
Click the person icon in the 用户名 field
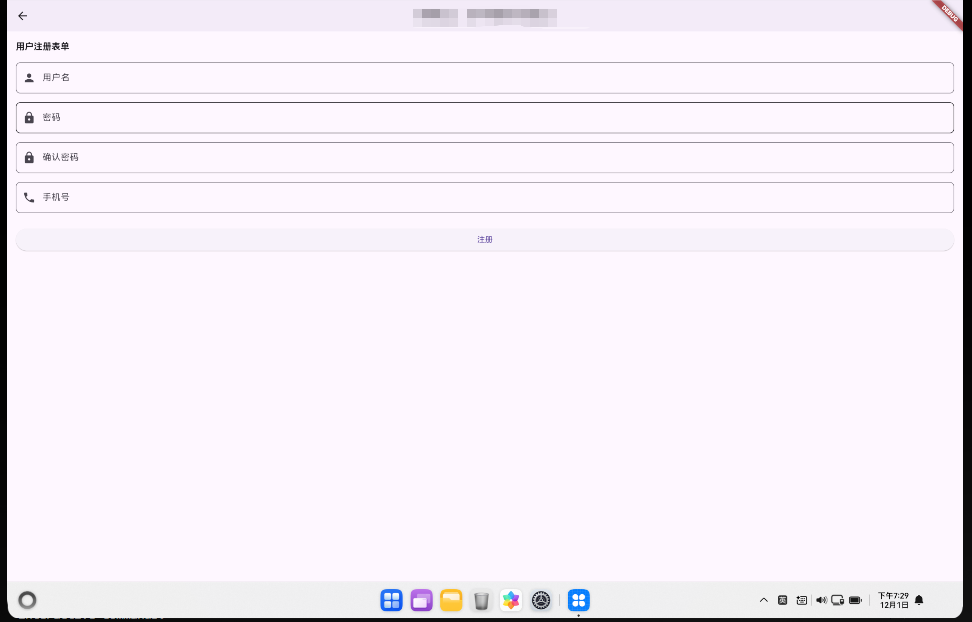pos(29,78)
